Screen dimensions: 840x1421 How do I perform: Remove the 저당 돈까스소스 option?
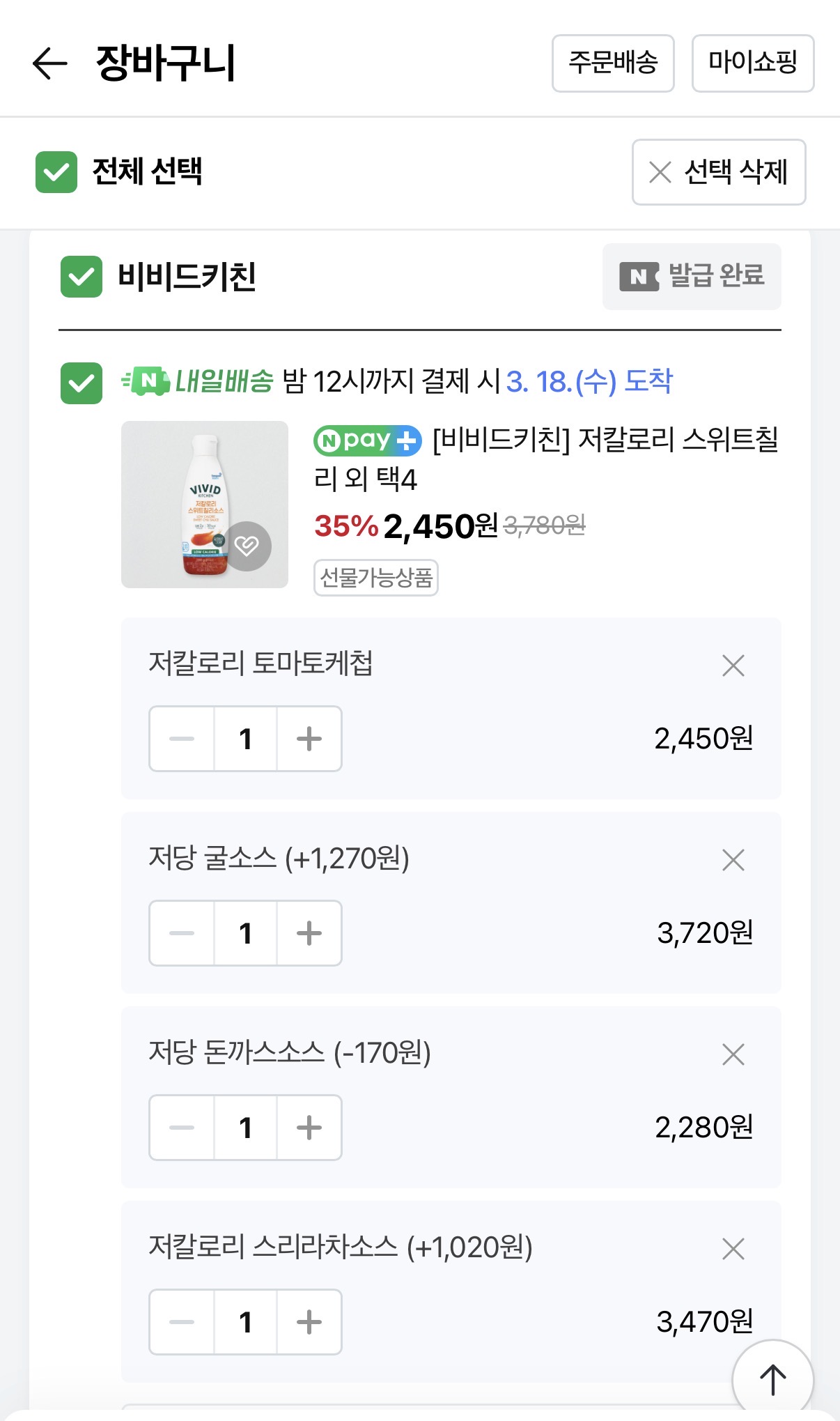point(733,1054)
